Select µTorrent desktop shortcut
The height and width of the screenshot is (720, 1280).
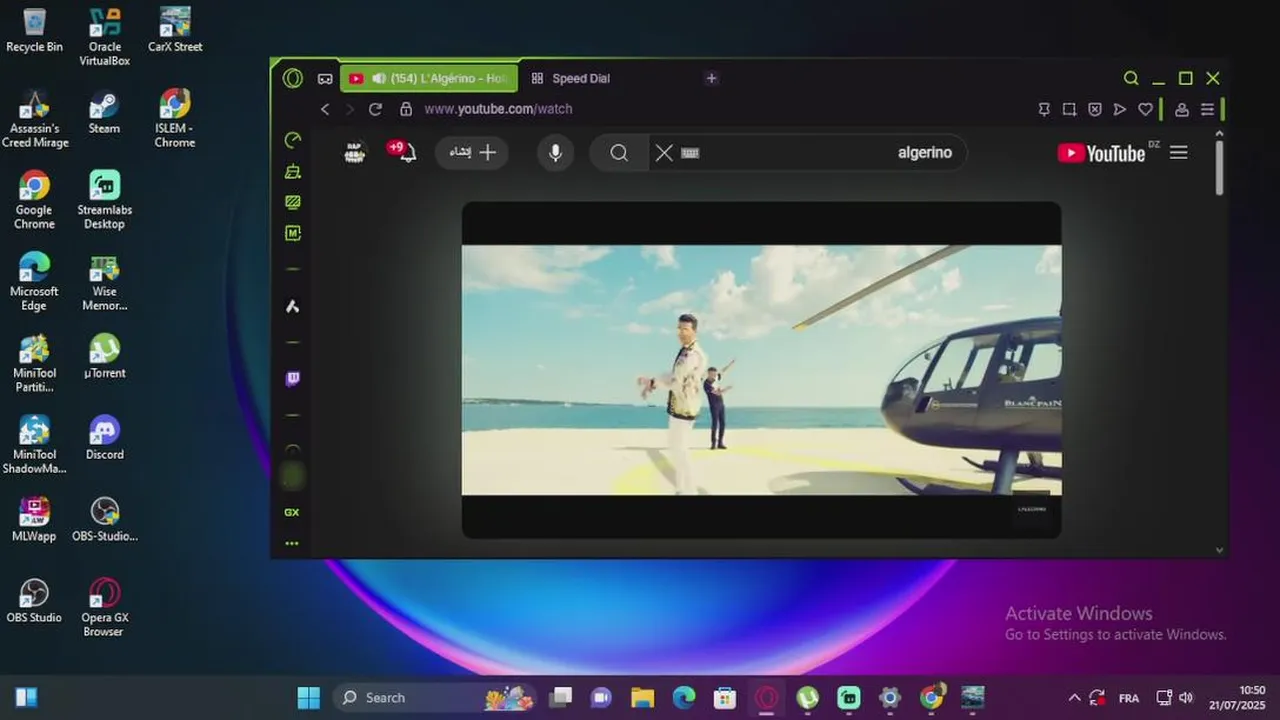click(x=104, y=357)
